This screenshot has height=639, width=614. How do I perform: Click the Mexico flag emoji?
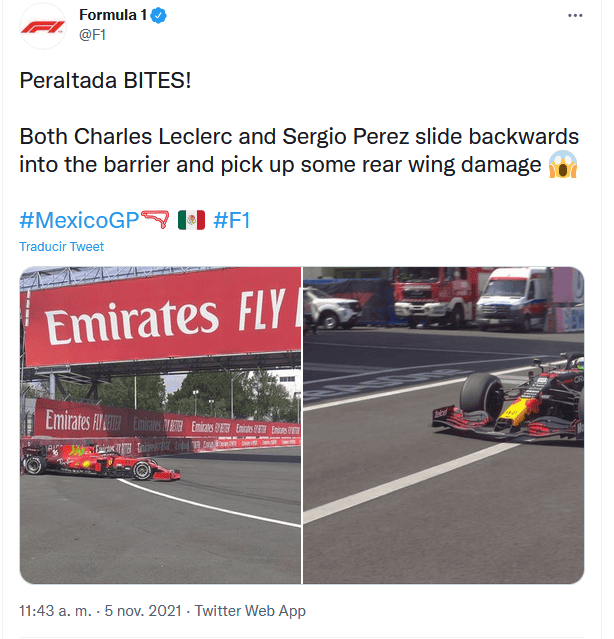point(191,220)
